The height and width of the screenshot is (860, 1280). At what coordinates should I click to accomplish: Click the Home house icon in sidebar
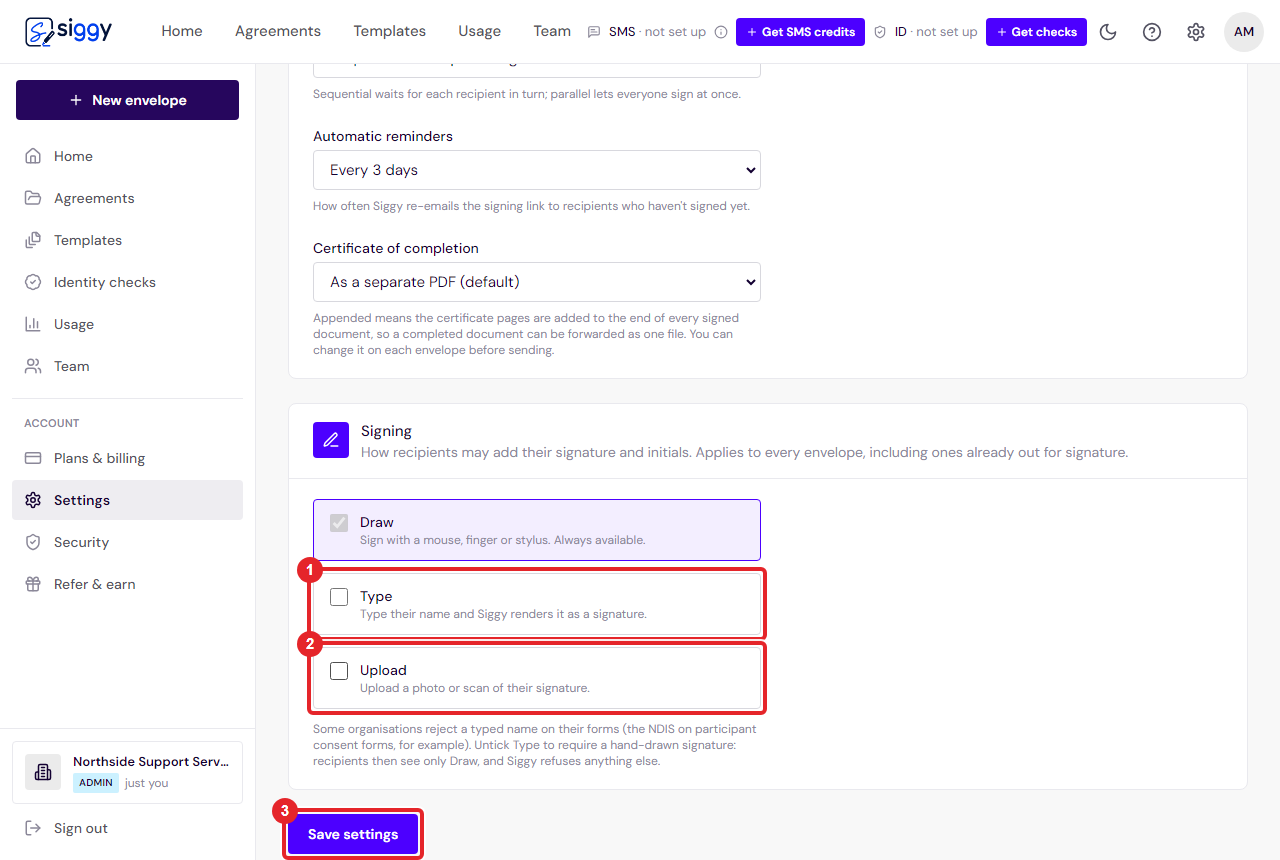[33, 156]
